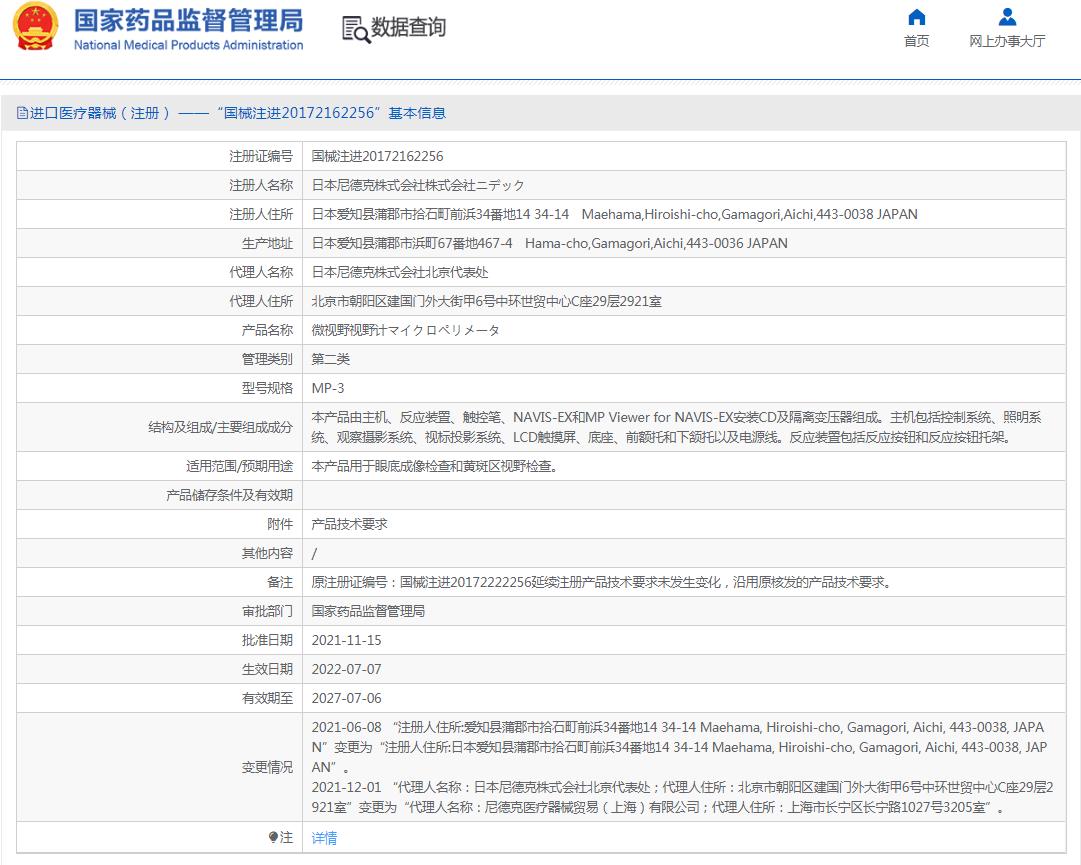1081x865 pixels.
Task: Open the 数据查询 search icon
Action: [356, 30]
